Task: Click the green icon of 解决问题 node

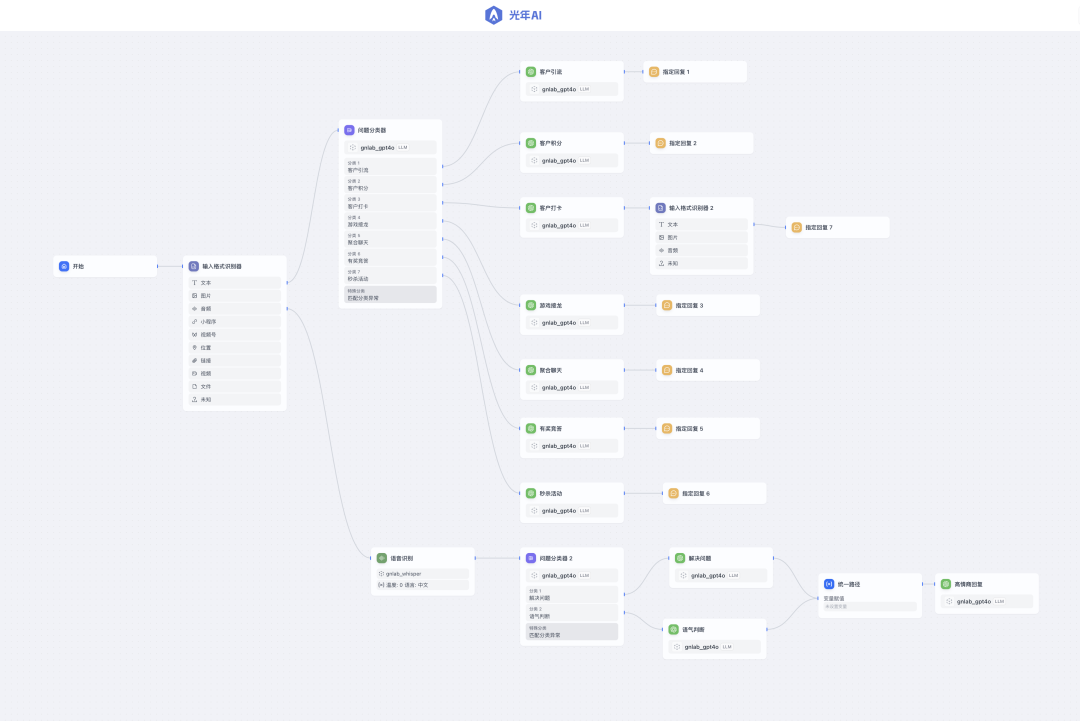Action: 680,558
